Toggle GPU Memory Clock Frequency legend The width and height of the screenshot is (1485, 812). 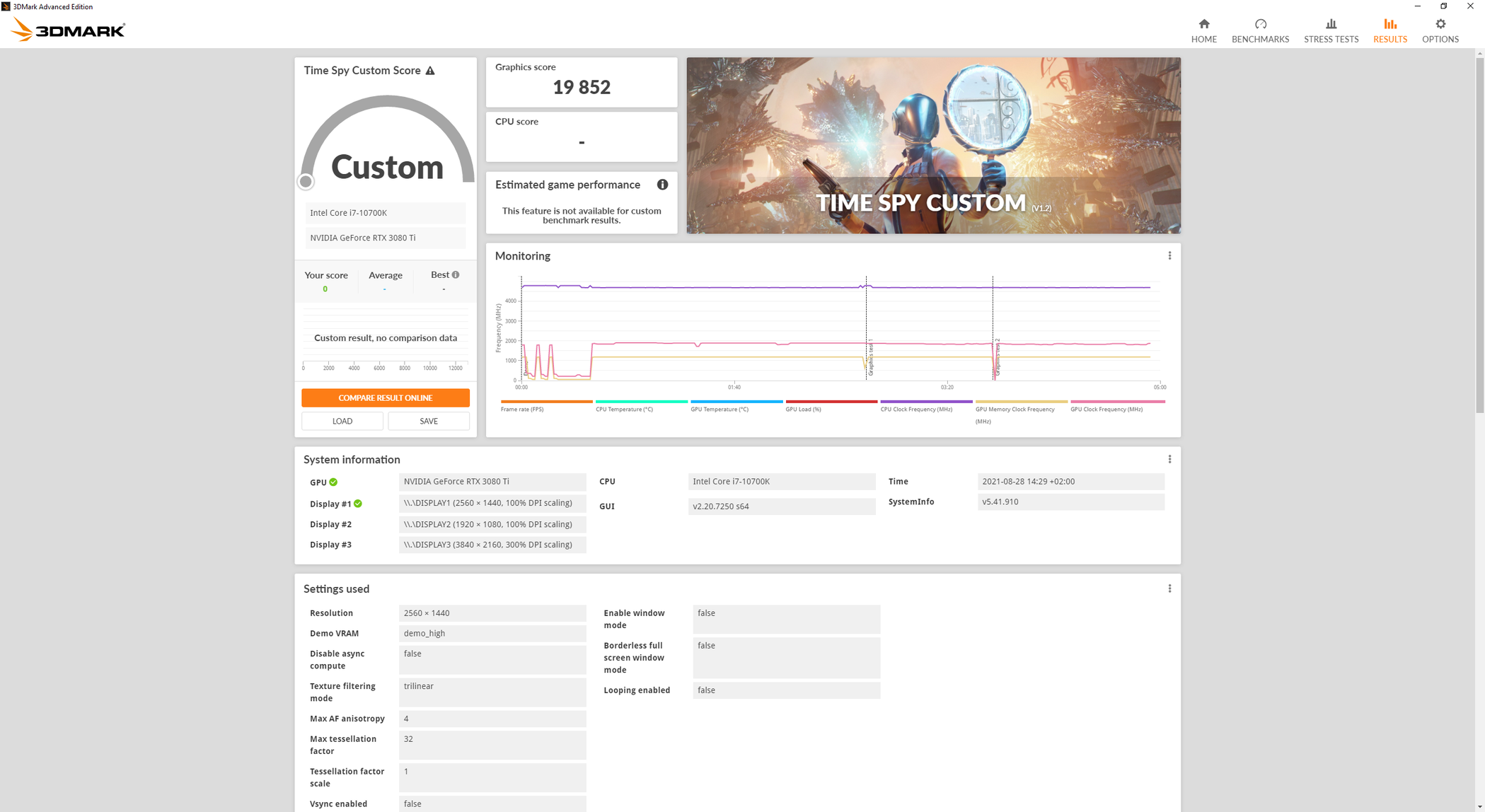coord(1021,412)
